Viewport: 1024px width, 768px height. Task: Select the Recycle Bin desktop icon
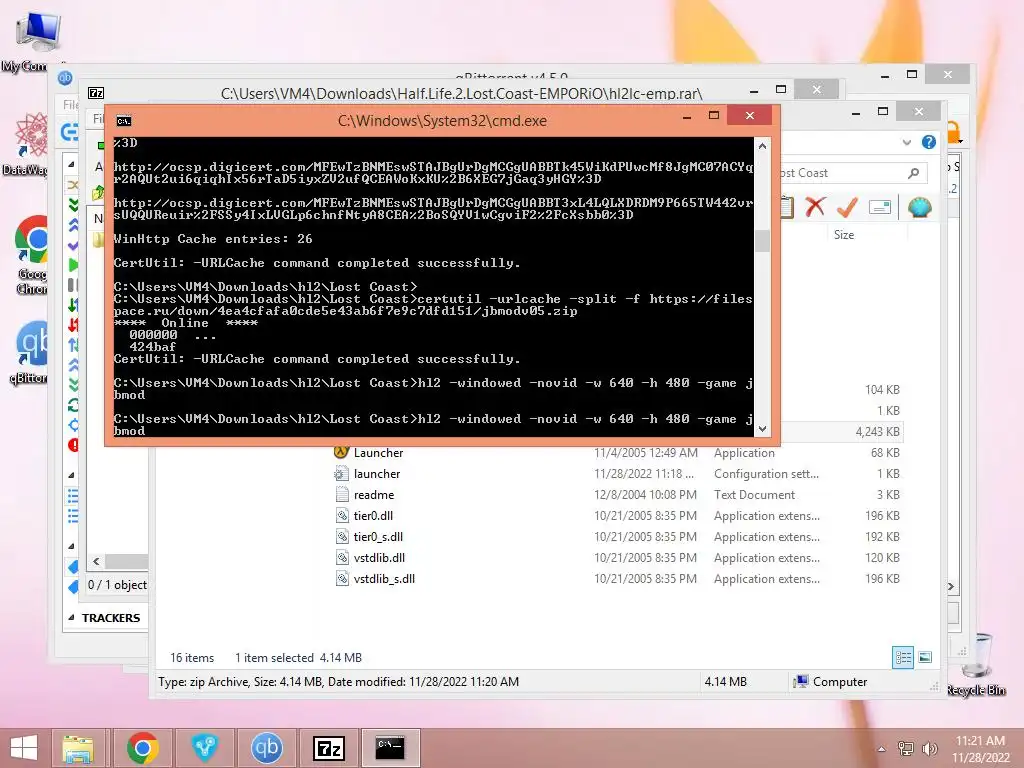coord(976,664)
